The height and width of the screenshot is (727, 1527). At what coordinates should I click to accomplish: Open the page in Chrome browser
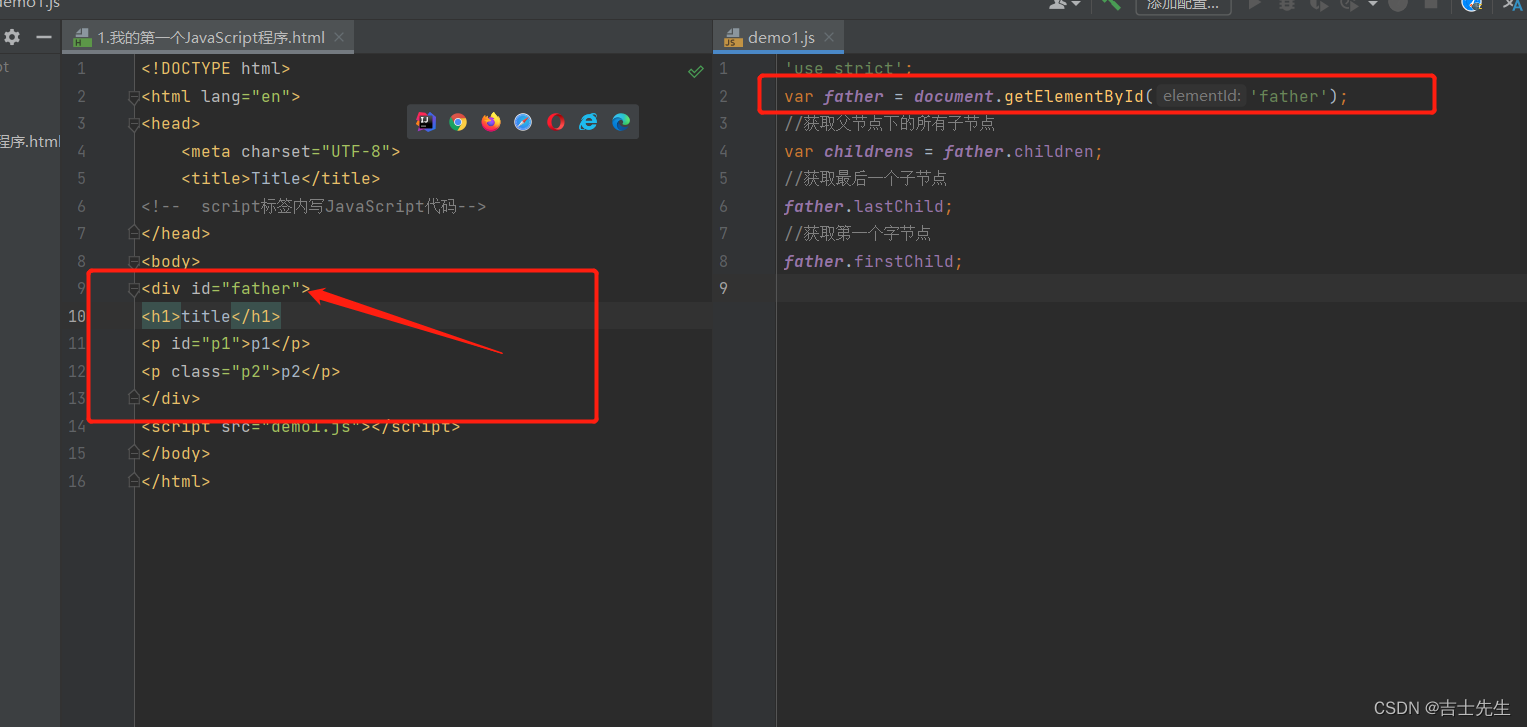click(458, 122)
